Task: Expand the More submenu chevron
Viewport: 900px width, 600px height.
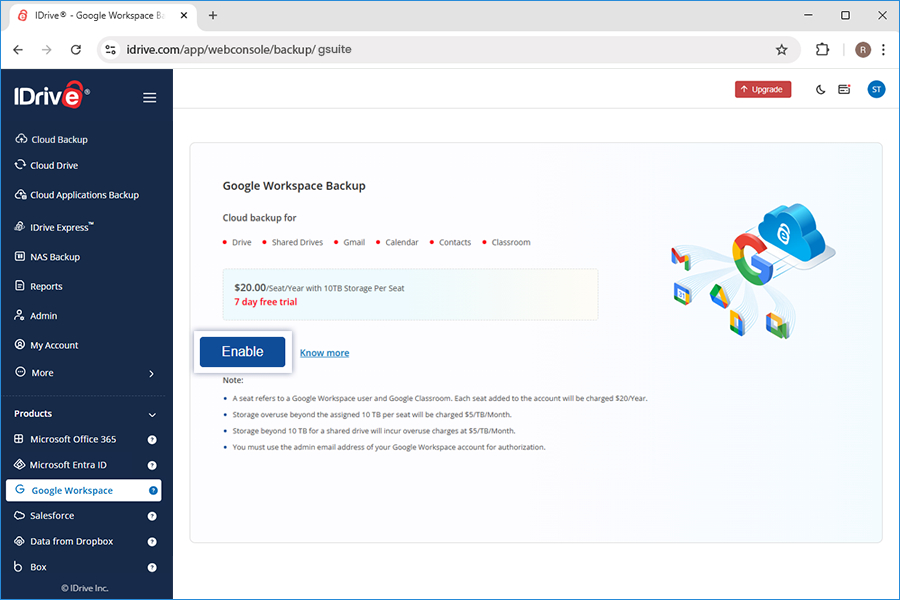Action: pos(152,374)
